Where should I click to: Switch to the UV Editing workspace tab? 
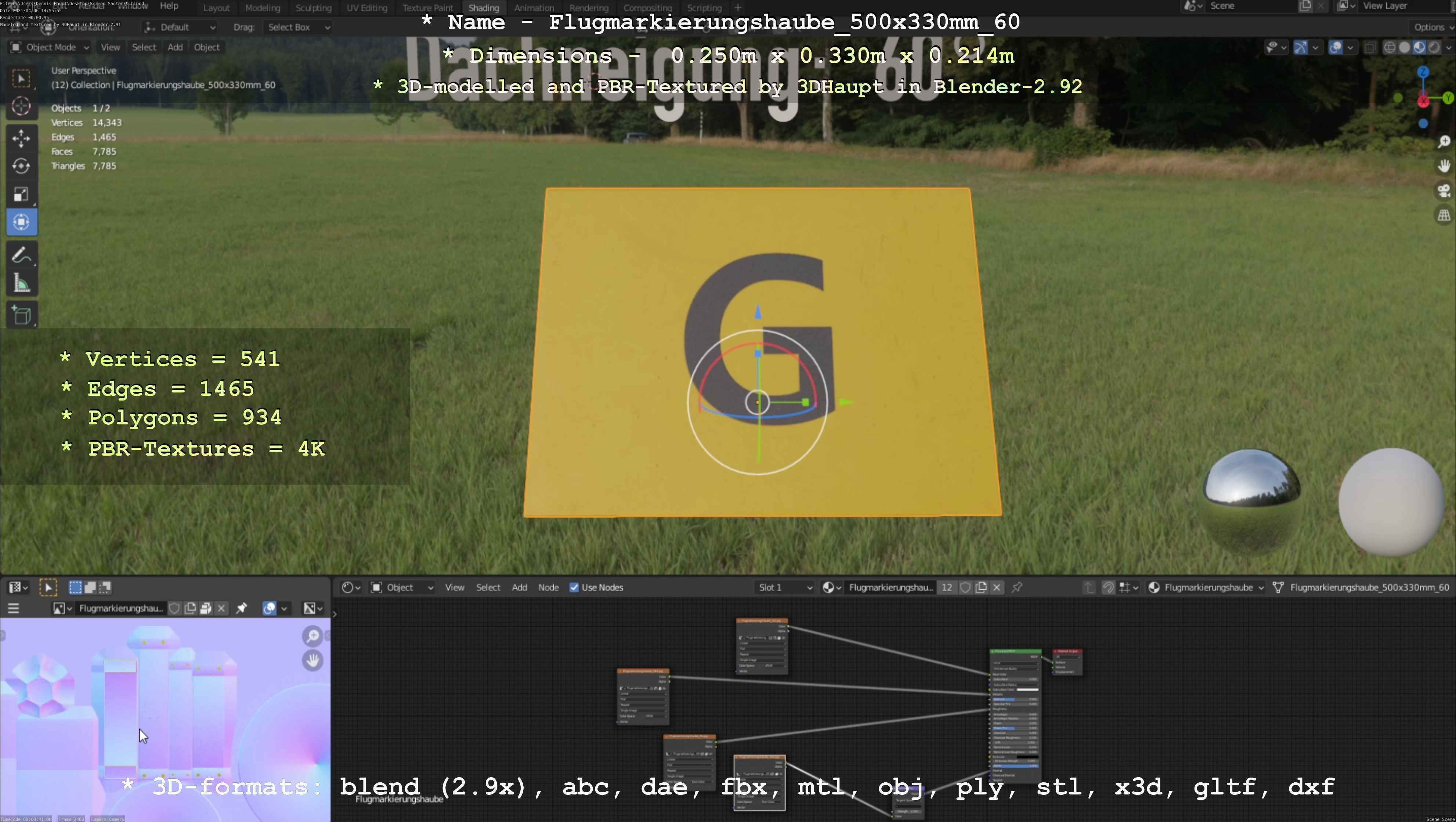[367, 8]
